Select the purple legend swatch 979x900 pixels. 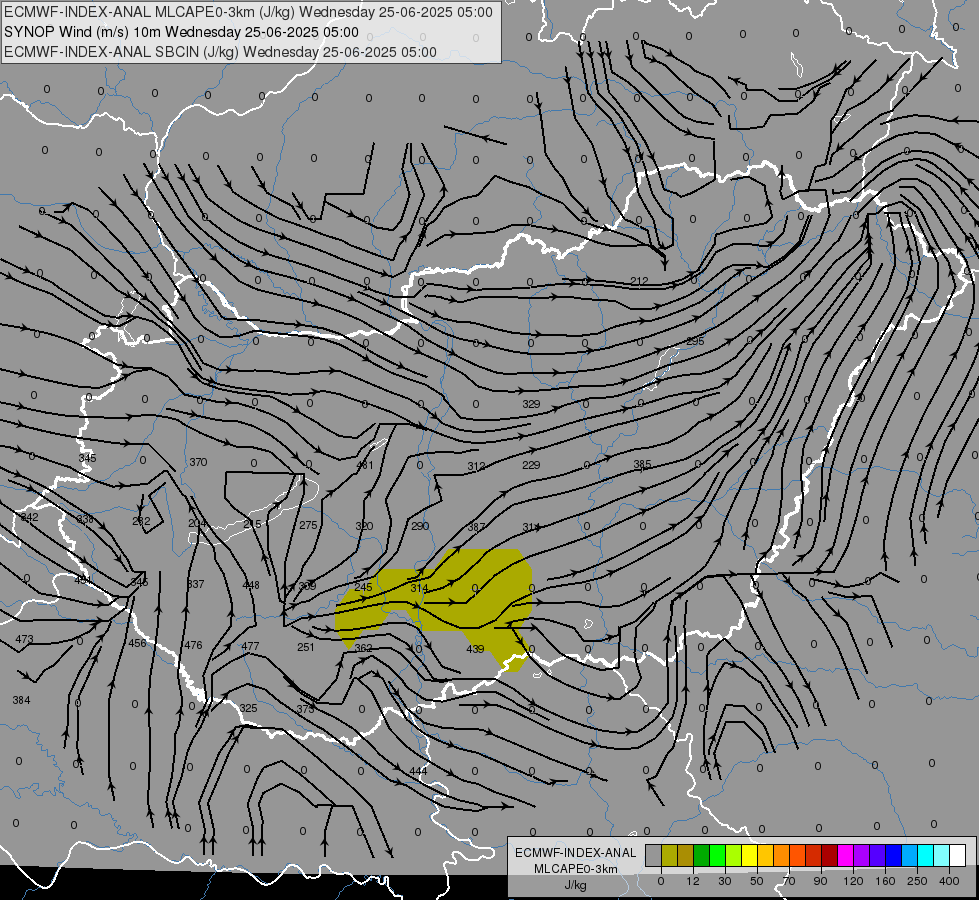point(862,856)
